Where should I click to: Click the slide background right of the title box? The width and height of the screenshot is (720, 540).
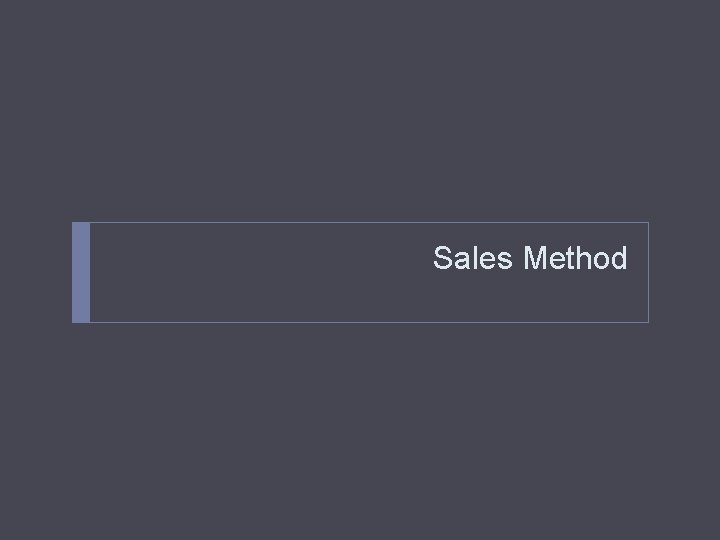[x=684, y=272]
